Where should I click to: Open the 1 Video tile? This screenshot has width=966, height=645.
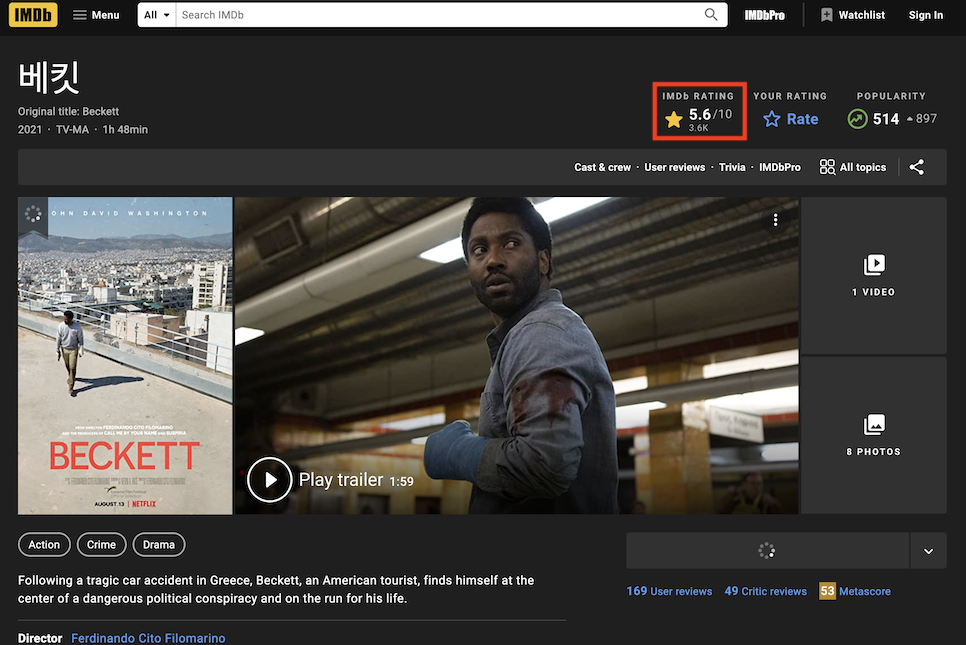[x=874, y=275]
